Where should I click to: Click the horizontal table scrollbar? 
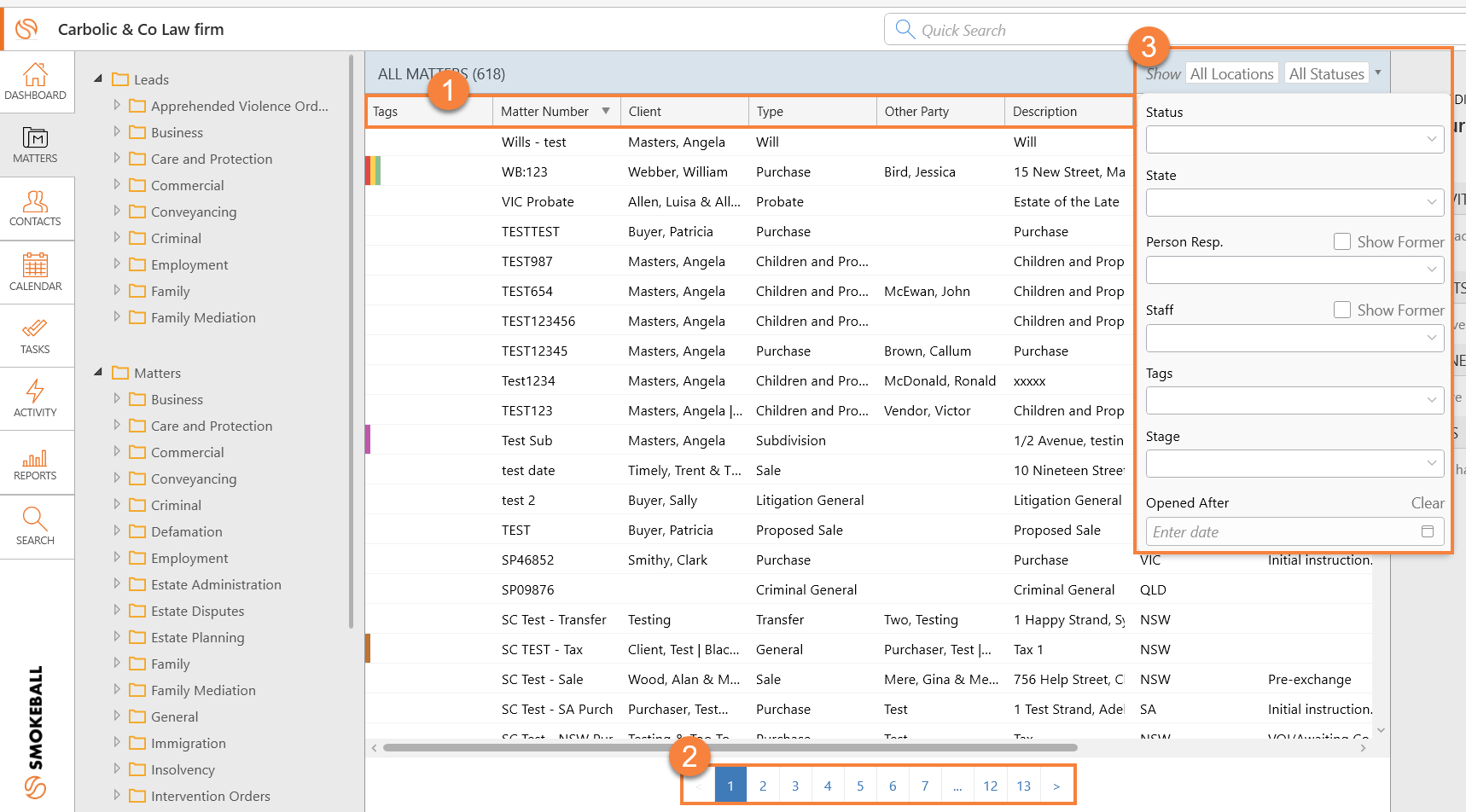pos(730,748)
